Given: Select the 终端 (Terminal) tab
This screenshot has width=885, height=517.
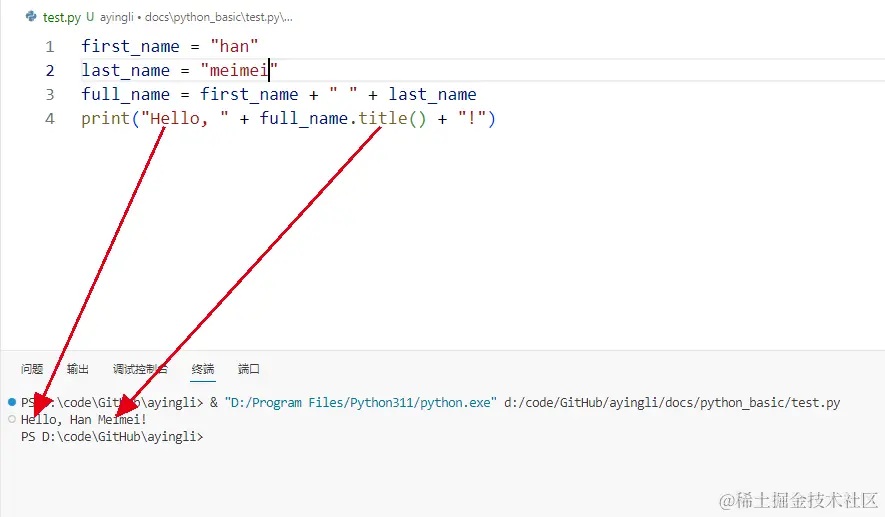Looking at the screenshot, I should click(203, 369).
